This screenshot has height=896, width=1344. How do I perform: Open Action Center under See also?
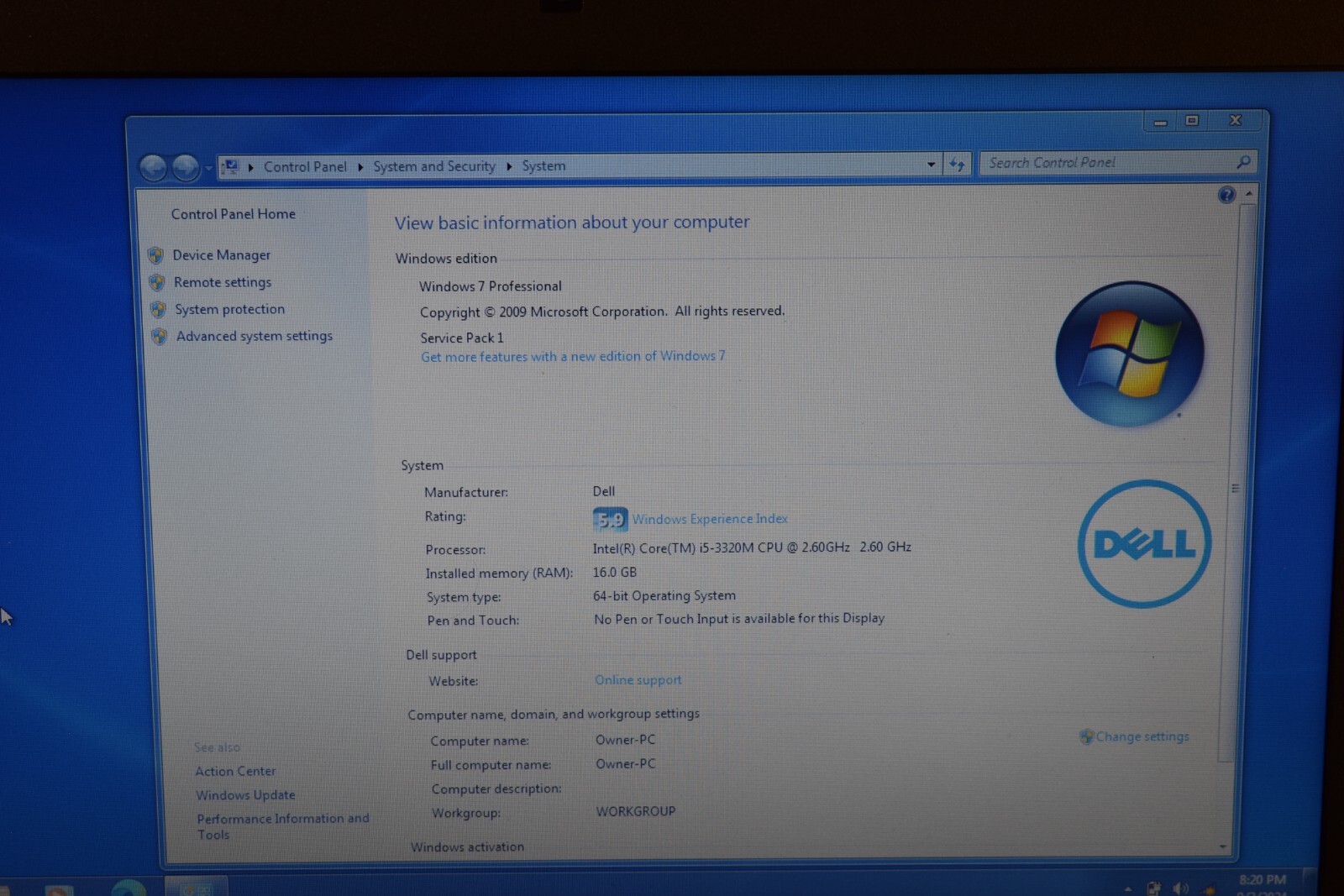pyautogui.click(x=235, y=771)
